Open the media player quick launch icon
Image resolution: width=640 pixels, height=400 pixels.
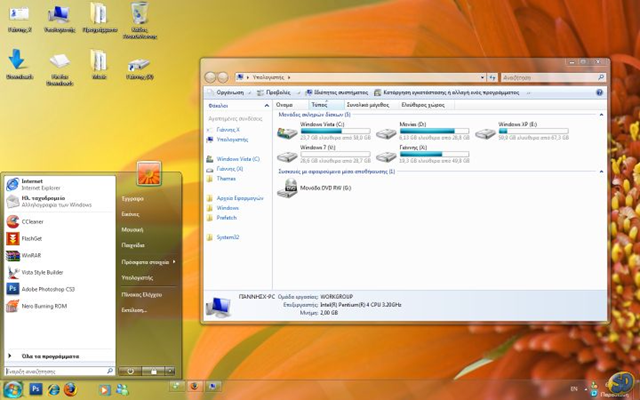pyautogui.click(x=104, y=390)
